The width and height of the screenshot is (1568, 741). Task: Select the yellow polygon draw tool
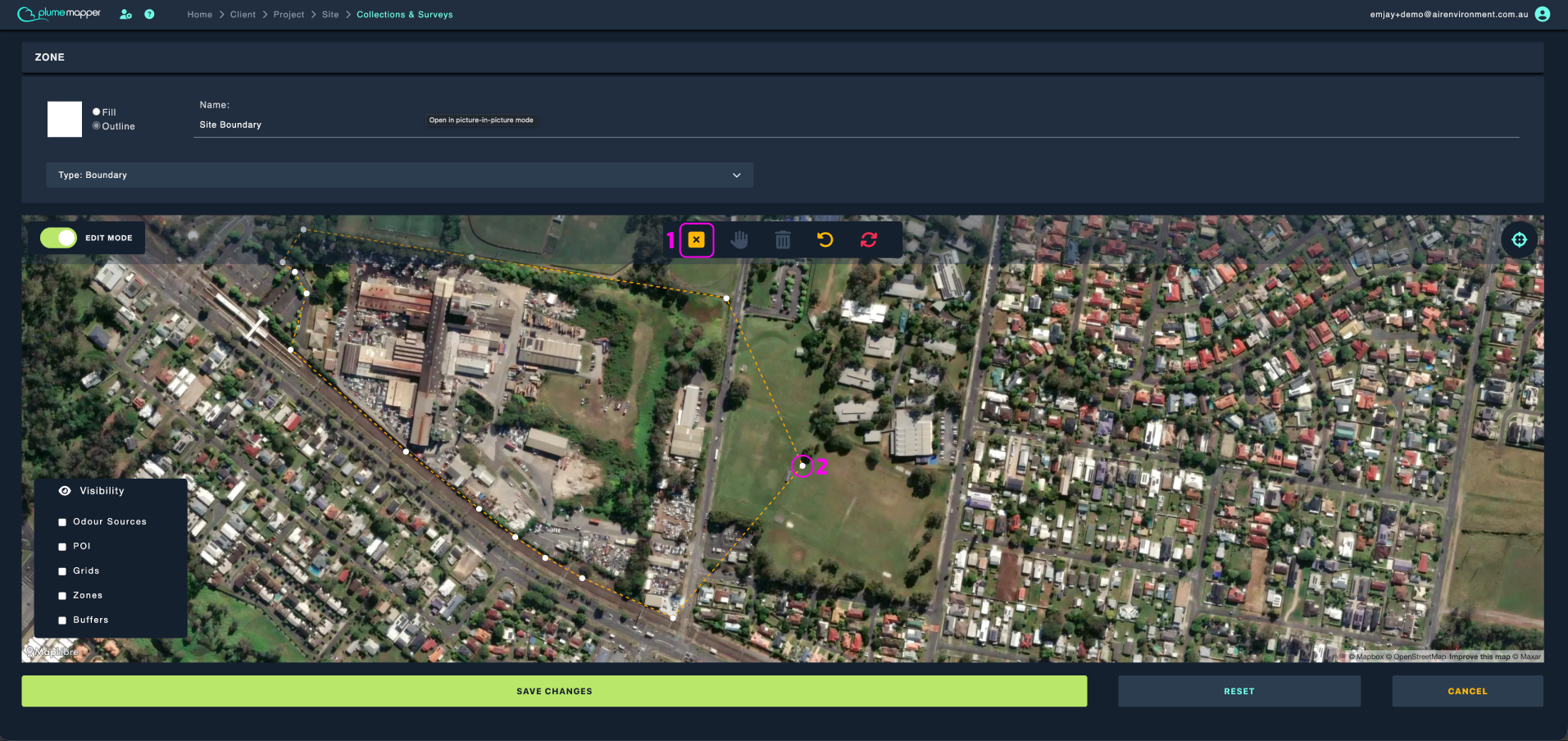tap(696, 239)
